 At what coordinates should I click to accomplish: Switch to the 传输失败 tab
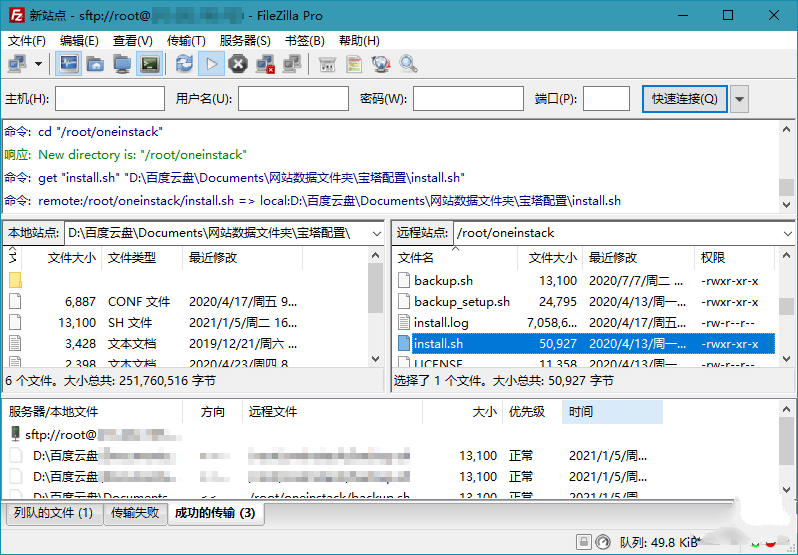(x=134, y=513)
